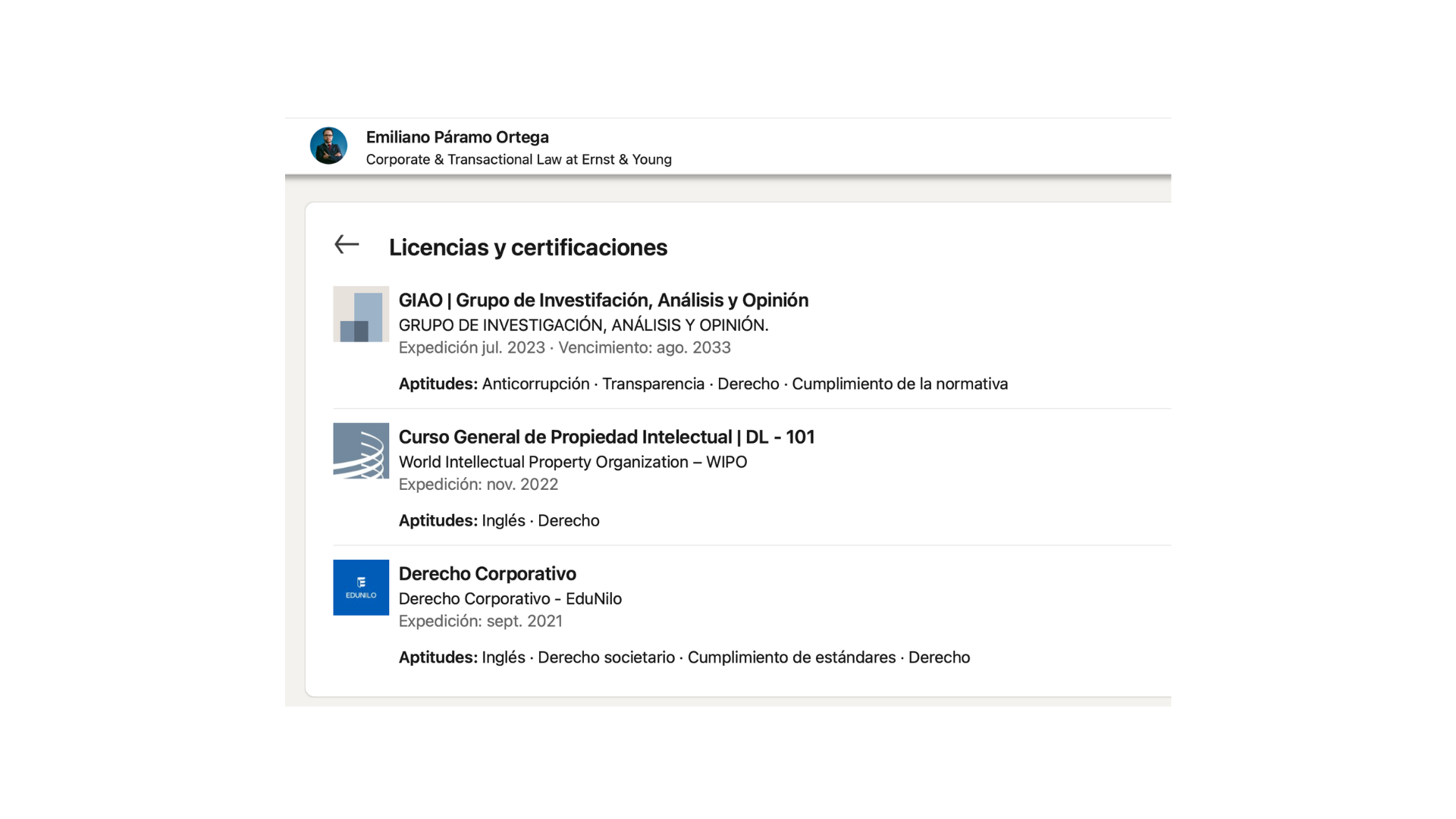This screenshot has height=819, width=1456.
Task: Click Corporate & Transactional Law headline text
Action: [x=519, y=159]
